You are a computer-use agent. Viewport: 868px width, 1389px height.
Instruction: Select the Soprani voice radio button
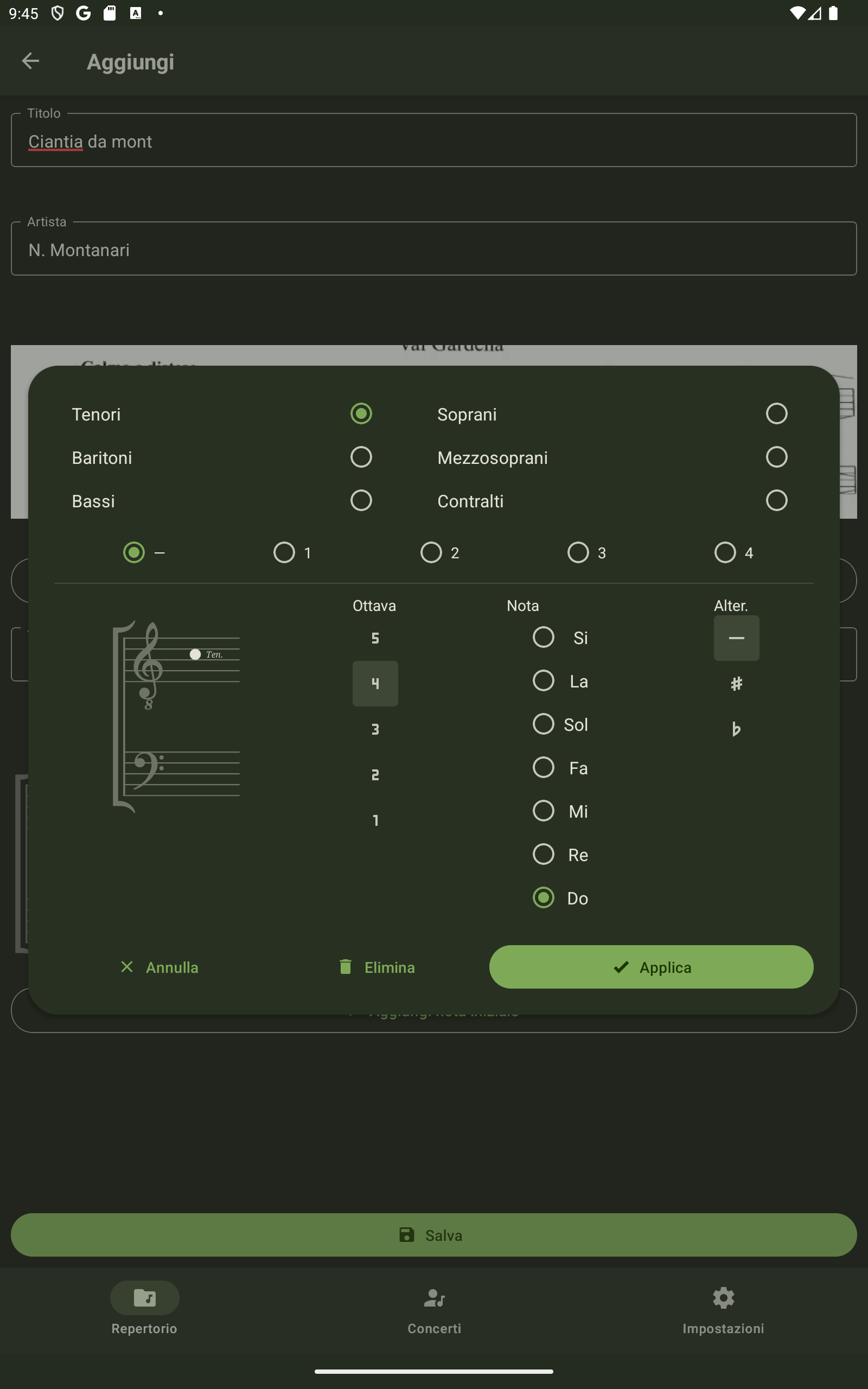[776, 414]
